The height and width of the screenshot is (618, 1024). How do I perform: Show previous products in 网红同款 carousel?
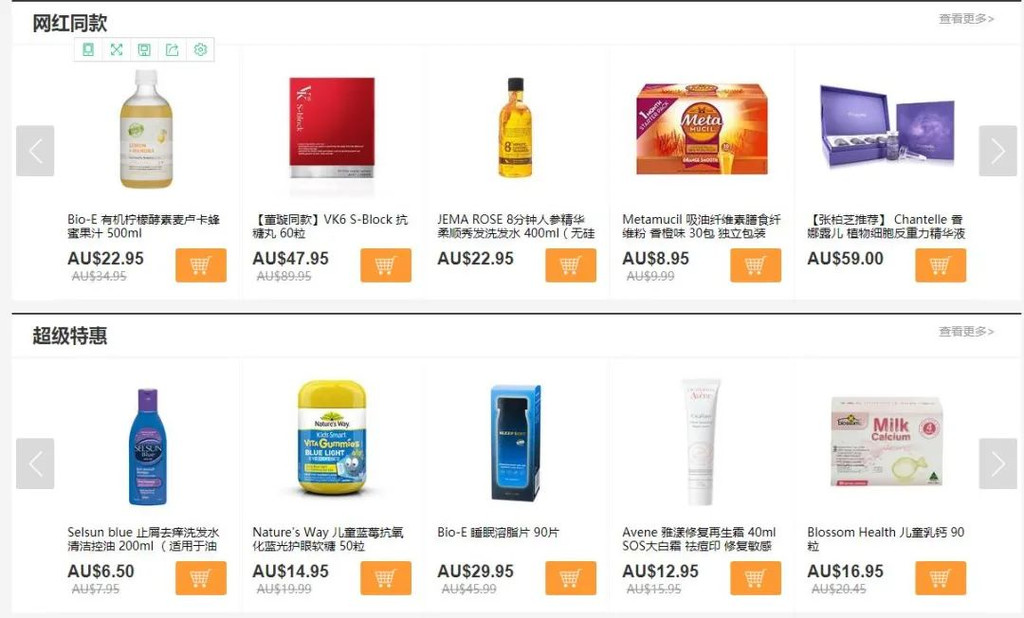coord(35,151)
